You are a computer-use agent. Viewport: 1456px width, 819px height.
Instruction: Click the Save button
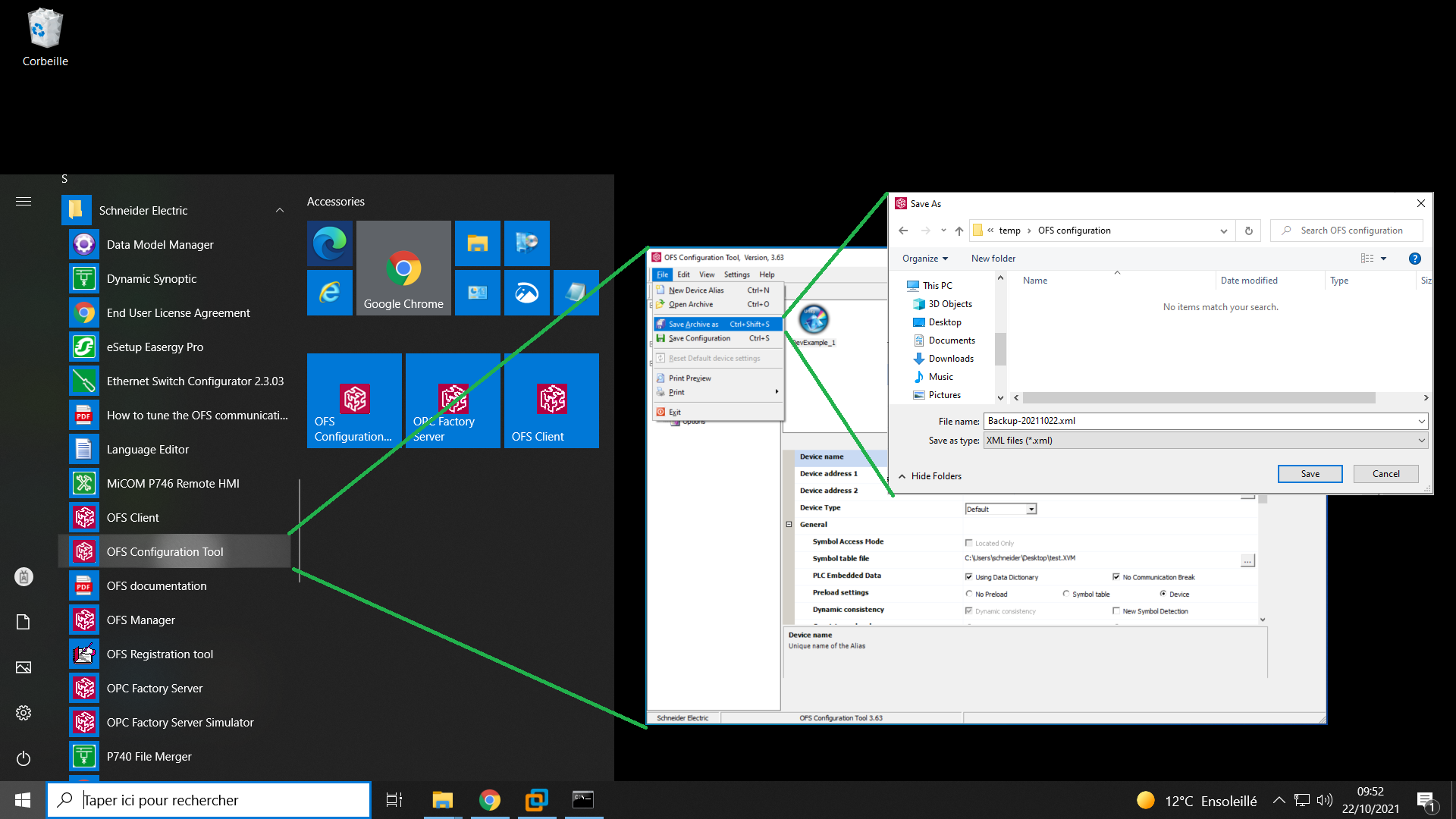coord(1310,474)
